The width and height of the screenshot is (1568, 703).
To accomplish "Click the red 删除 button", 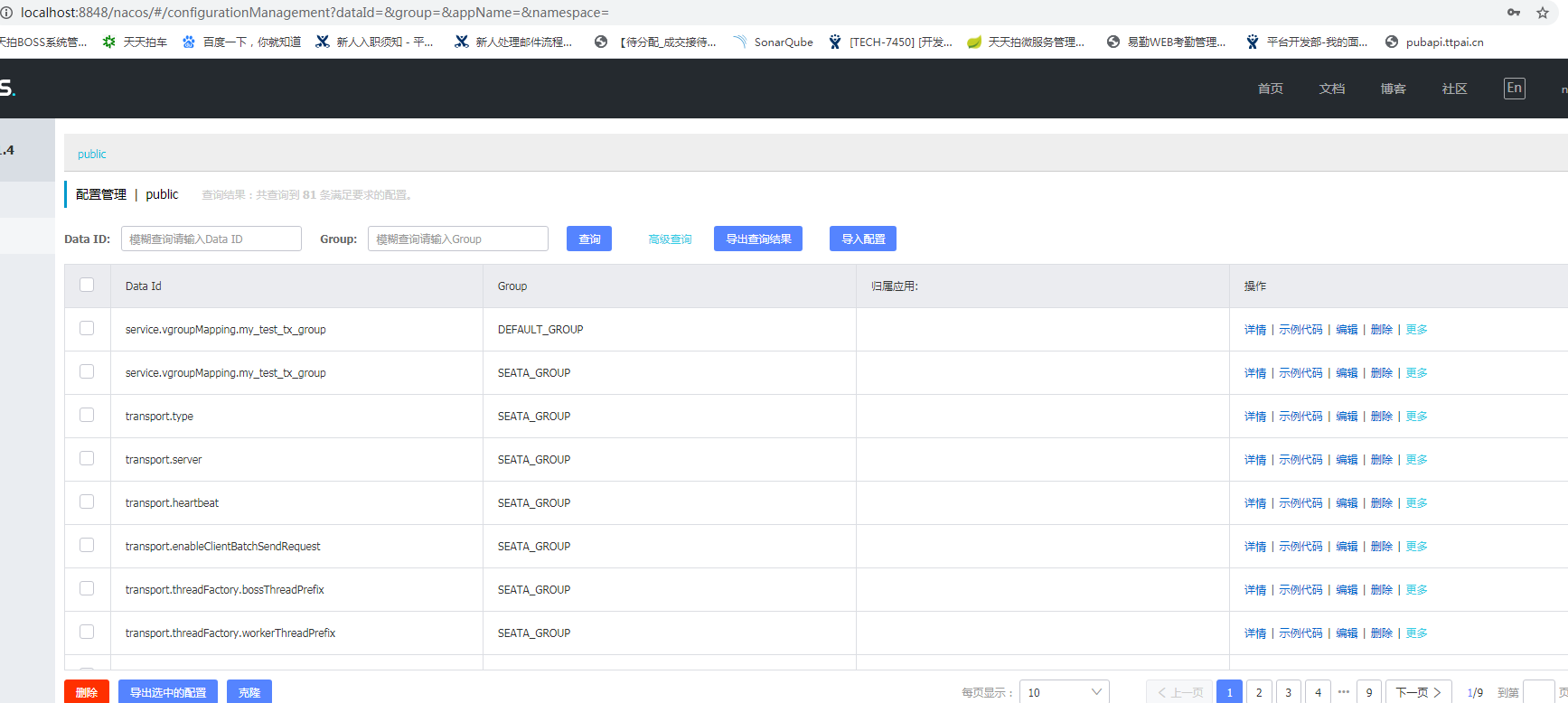I will 87,692.
